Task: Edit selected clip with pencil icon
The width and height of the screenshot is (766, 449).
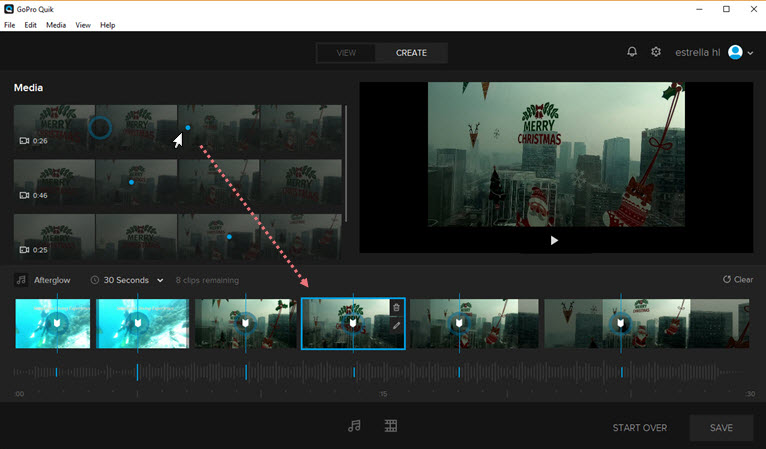Action: pyautogui.click(x=396, y=326)
